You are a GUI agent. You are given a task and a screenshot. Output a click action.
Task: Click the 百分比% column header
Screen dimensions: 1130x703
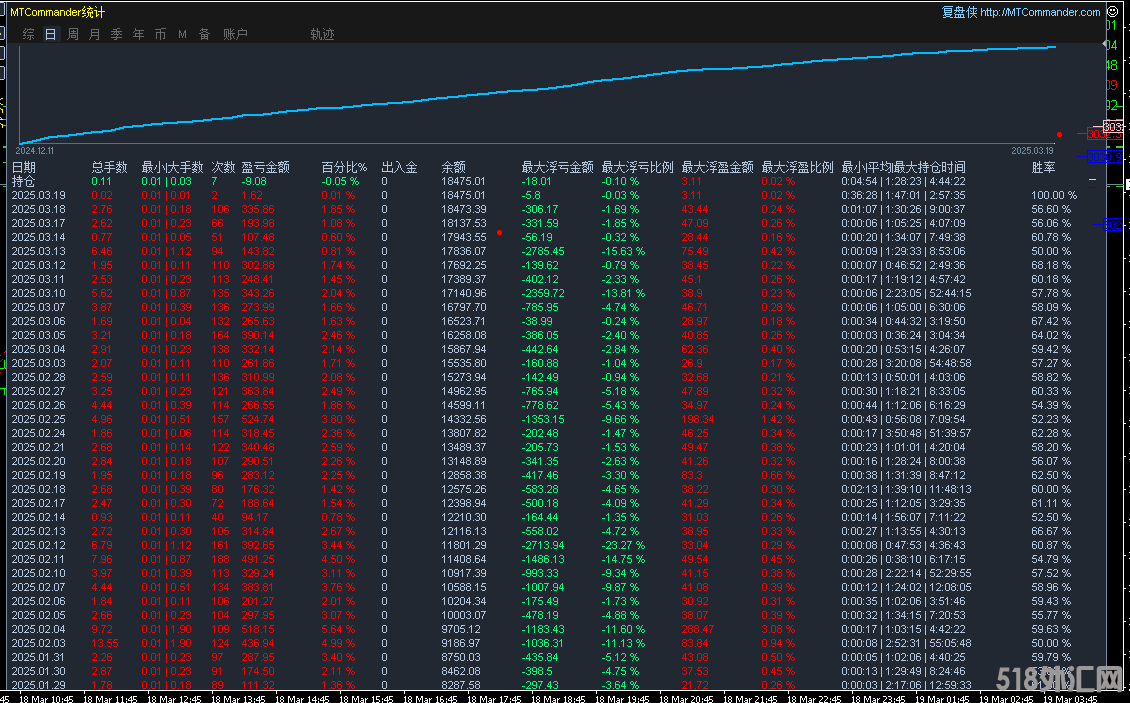pos(344,167)
